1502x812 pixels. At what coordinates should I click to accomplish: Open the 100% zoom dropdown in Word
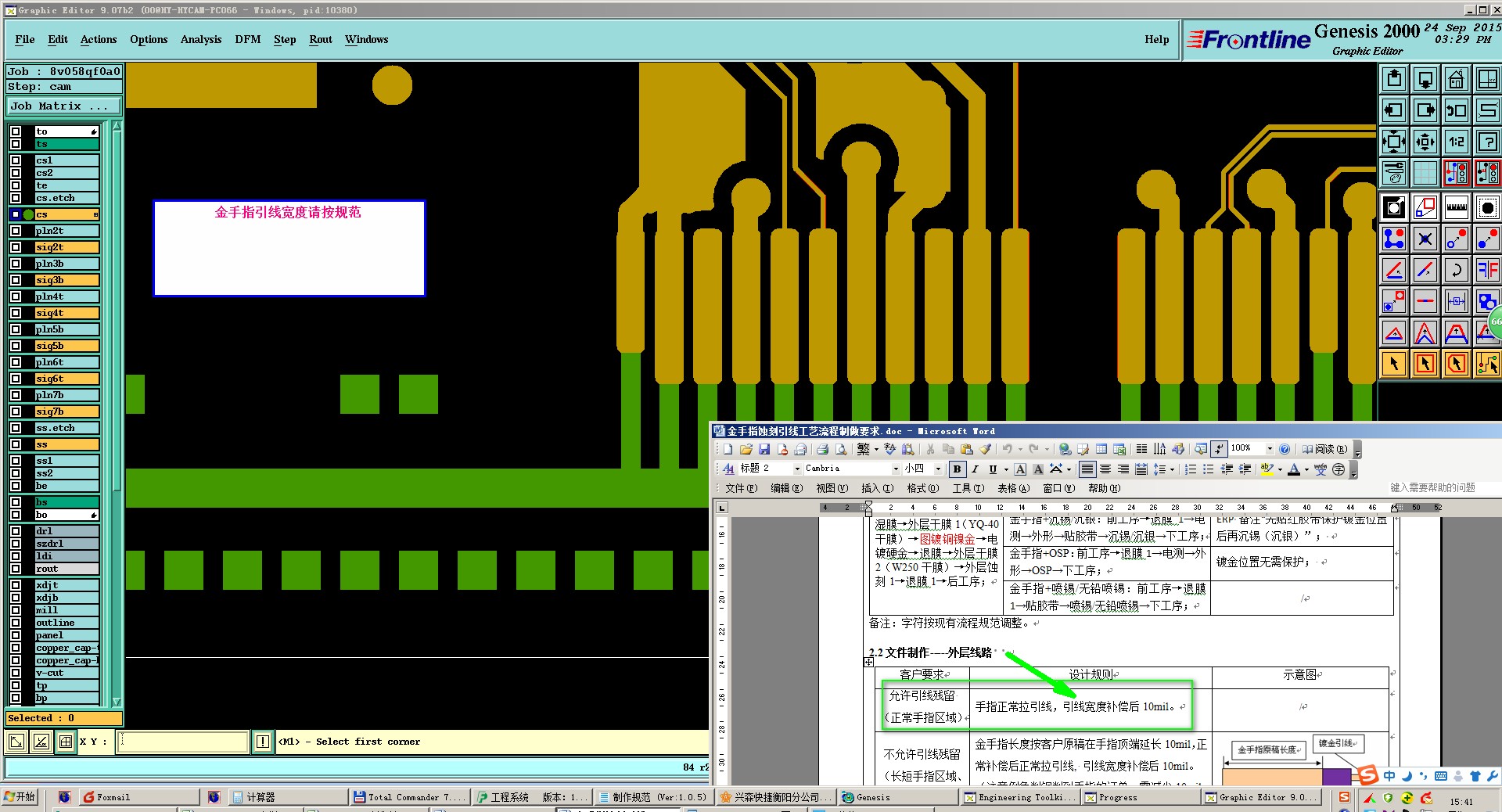pyautogui.click(x=1270, y=449)
